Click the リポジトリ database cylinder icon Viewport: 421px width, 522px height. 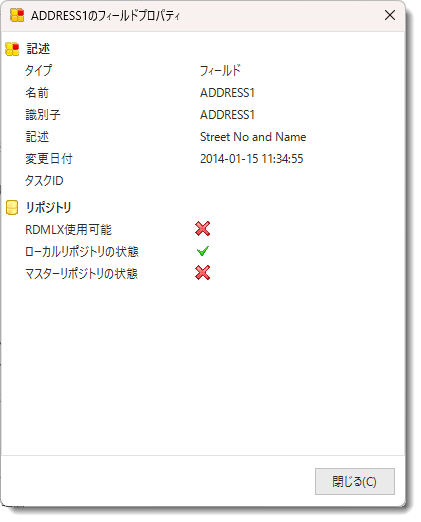click(12, 207)
